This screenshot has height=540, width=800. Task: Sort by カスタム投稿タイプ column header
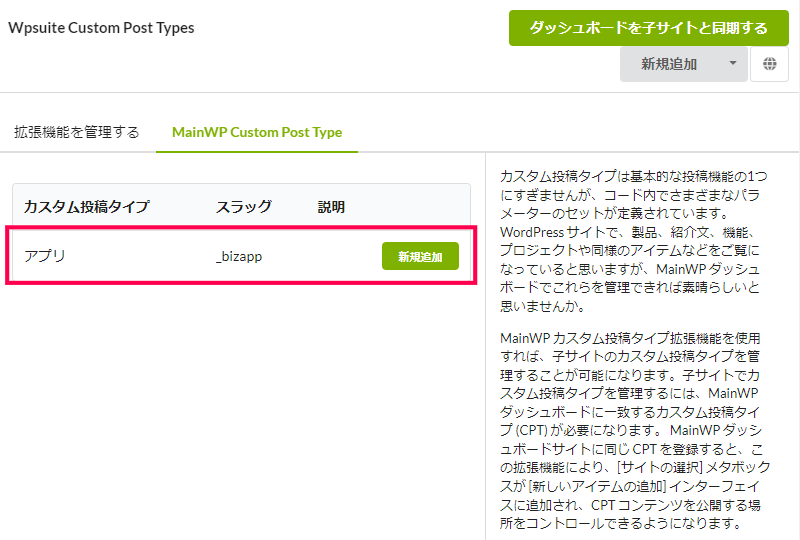pos(86,207)
